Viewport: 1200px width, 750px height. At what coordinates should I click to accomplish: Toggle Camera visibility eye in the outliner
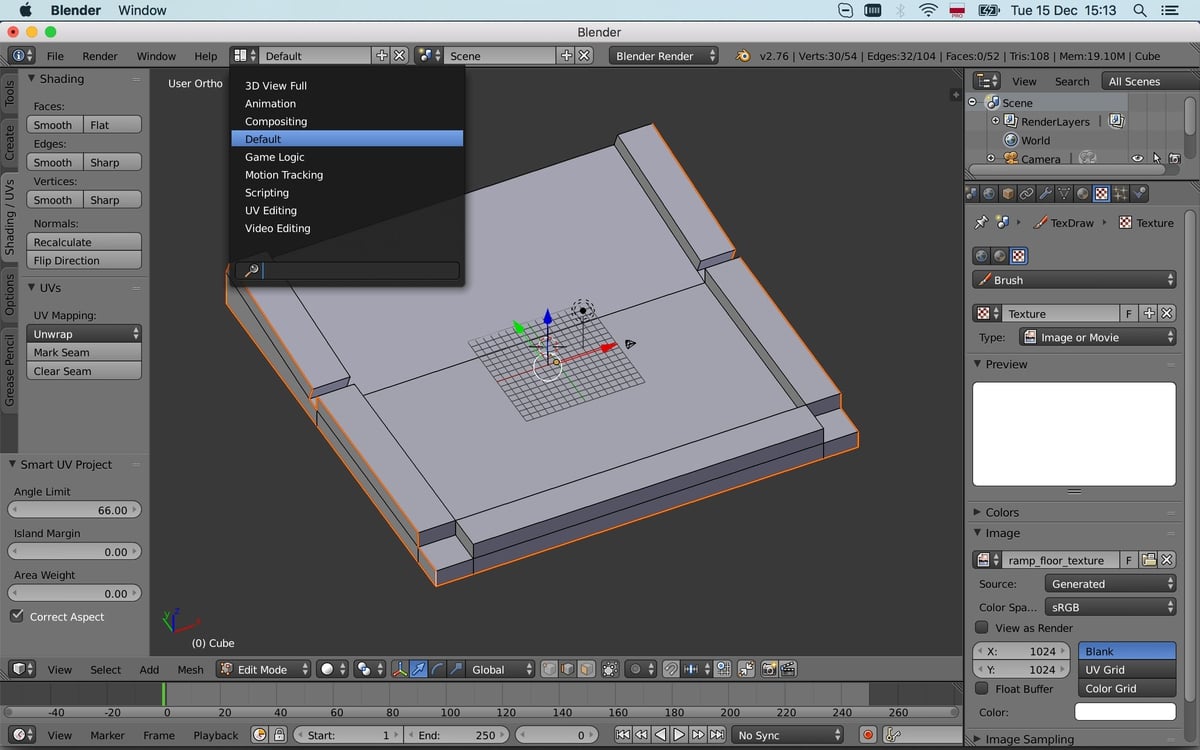pyautogui.click(x=1136, y=158)
